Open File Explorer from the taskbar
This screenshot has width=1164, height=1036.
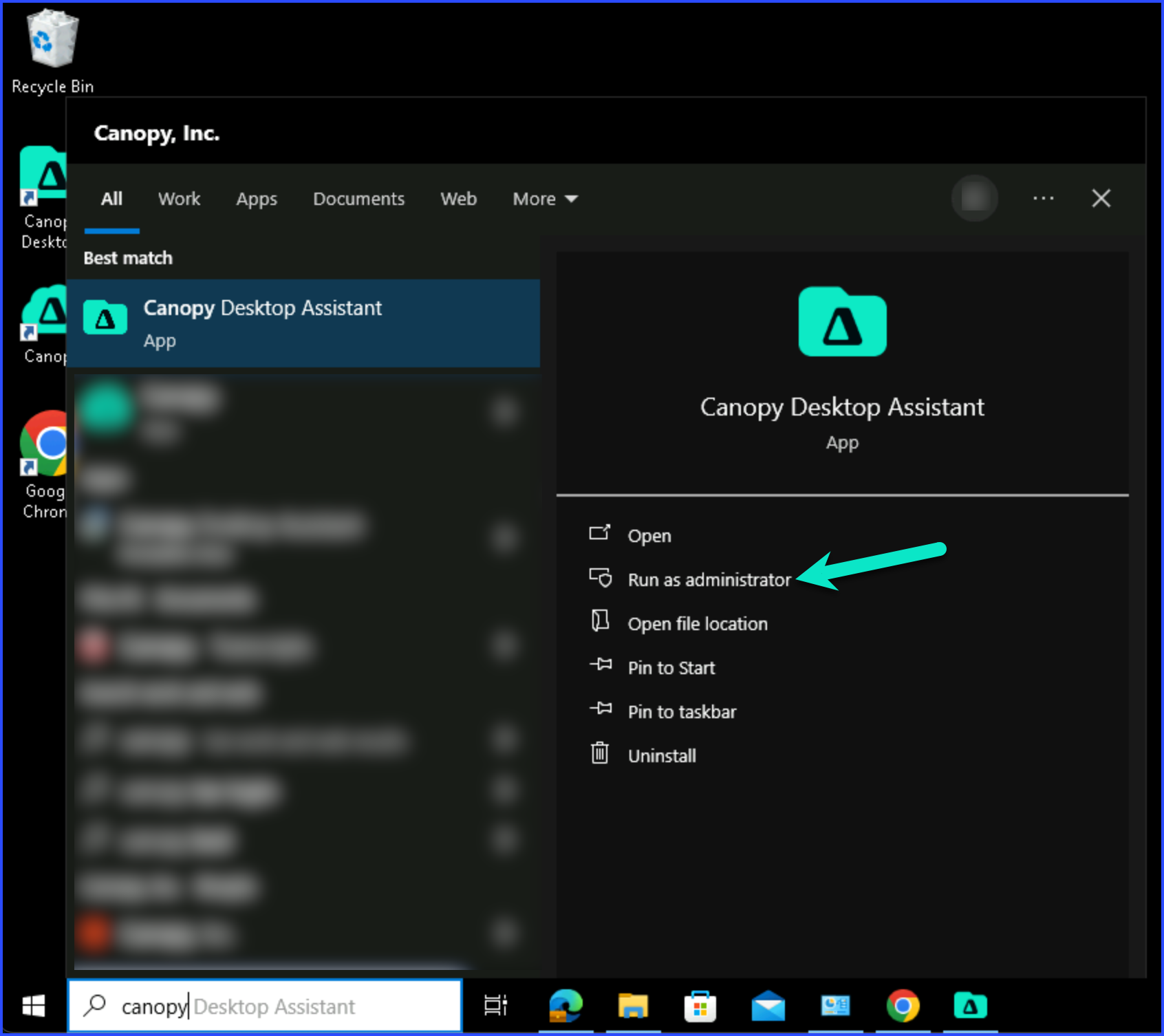tap(633, 1006)
